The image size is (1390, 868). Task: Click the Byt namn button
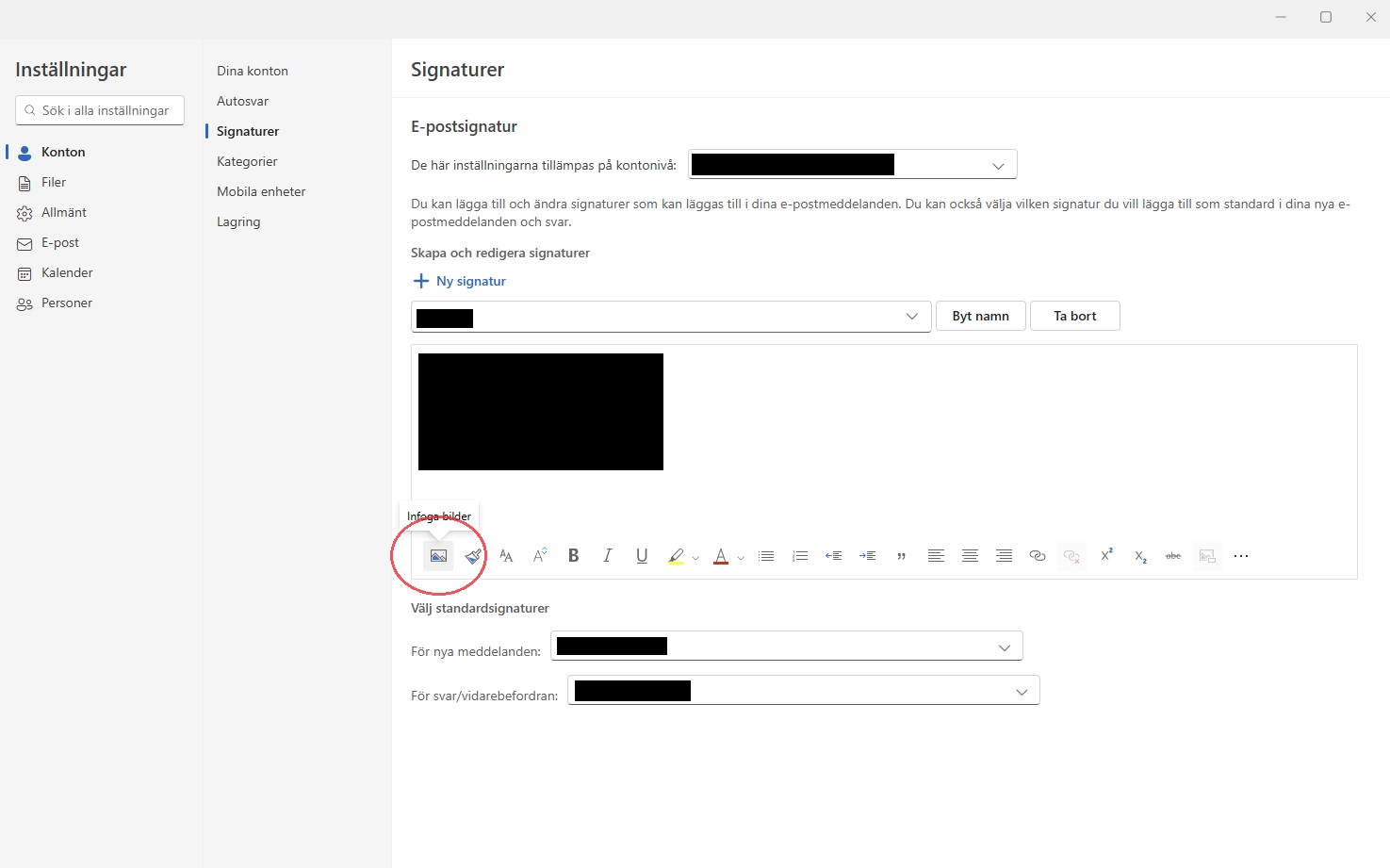coord(980,316)
